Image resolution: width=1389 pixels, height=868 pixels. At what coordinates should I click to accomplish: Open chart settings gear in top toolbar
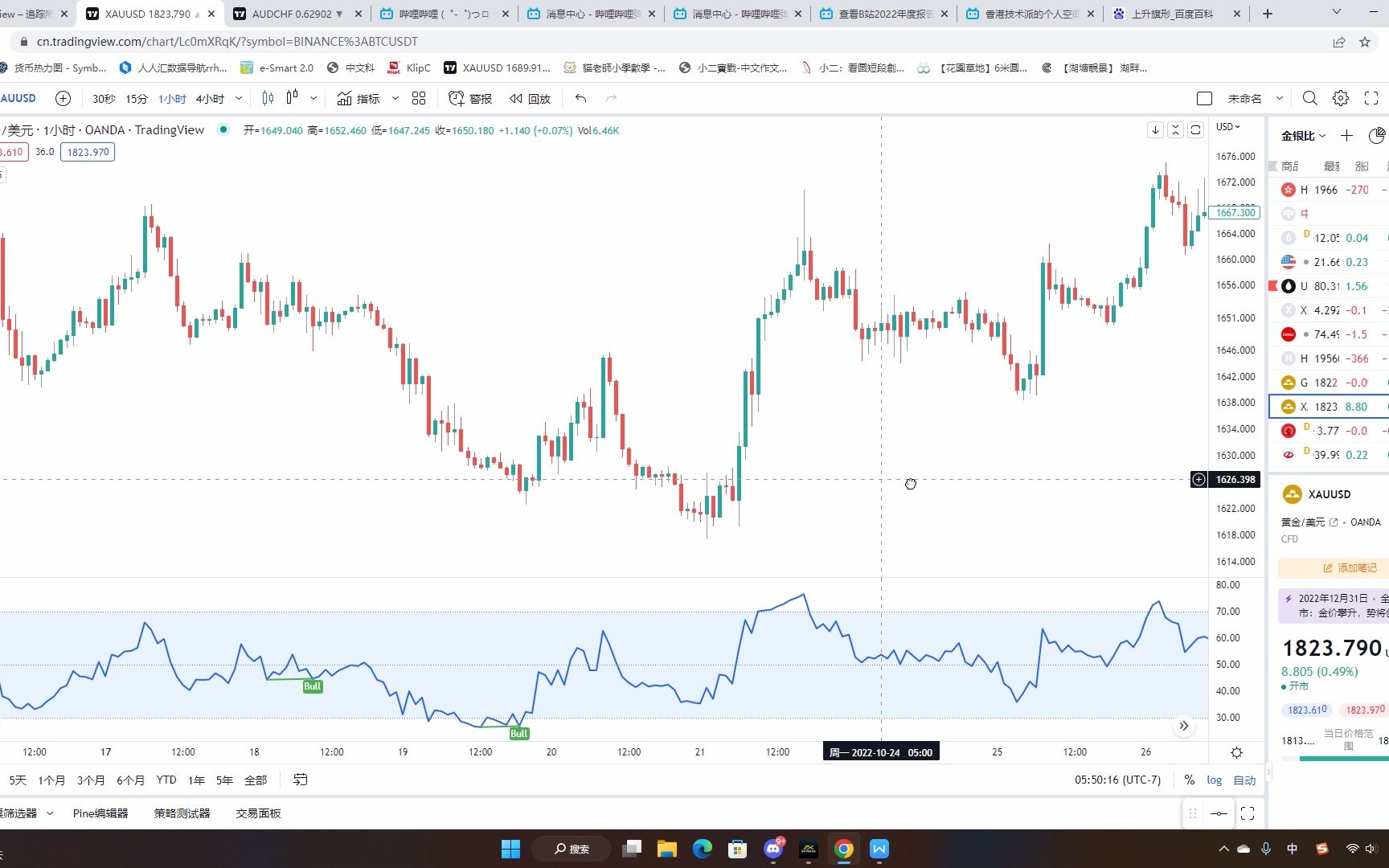[1341, 98]
